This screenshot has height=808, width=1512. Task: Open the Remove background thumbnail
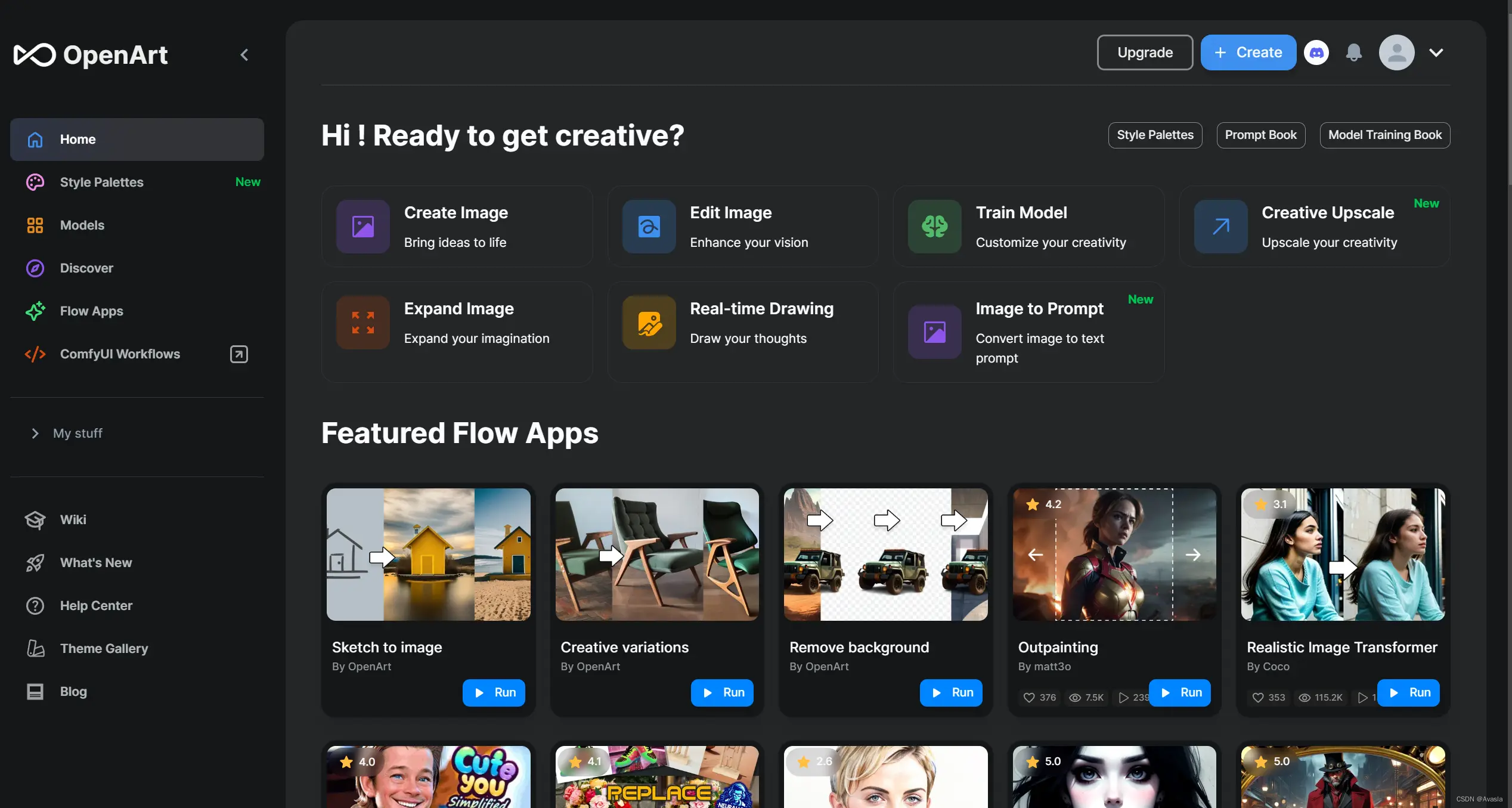point(885,555)
